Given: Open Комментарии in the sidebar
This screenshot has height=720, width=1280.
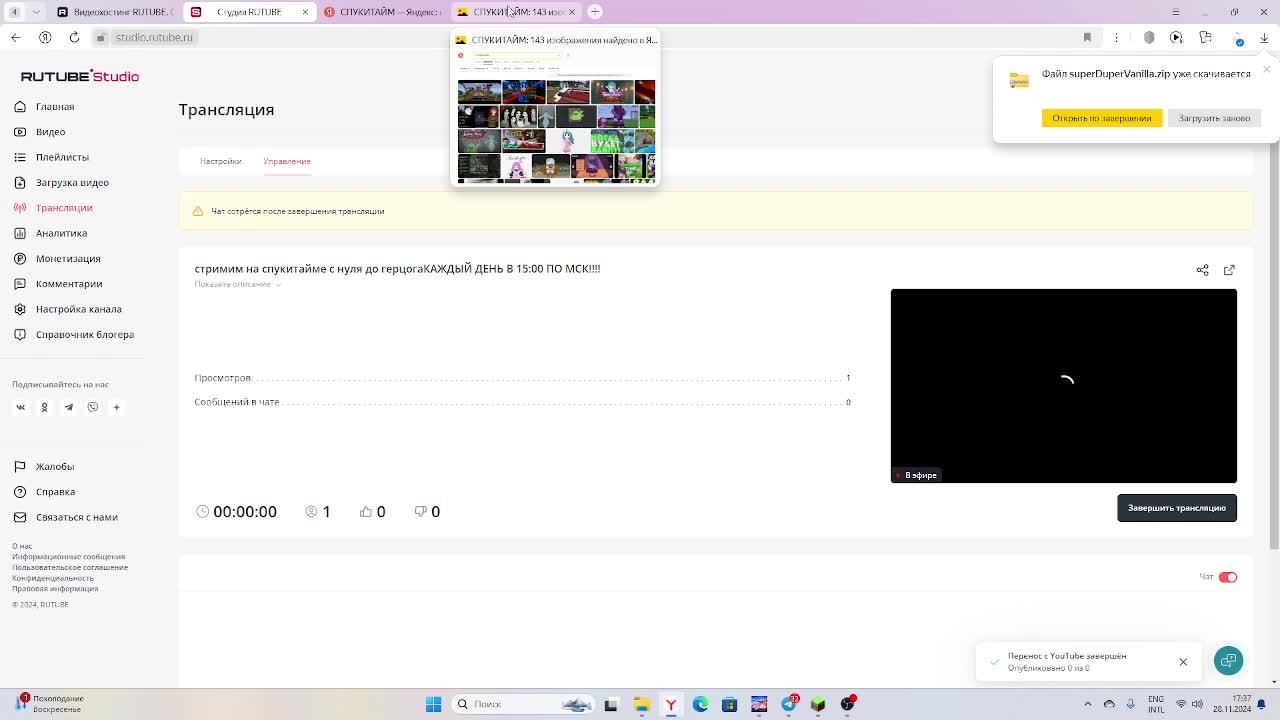Looking at the screenshot, I should (59, 283).
